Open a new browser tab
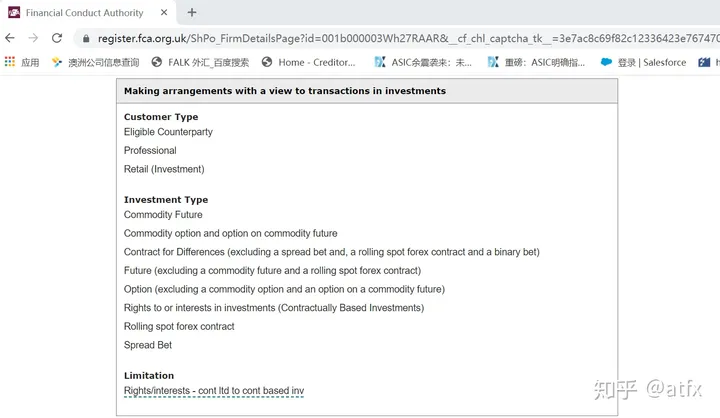720x418 pixels. click(192, 13)
